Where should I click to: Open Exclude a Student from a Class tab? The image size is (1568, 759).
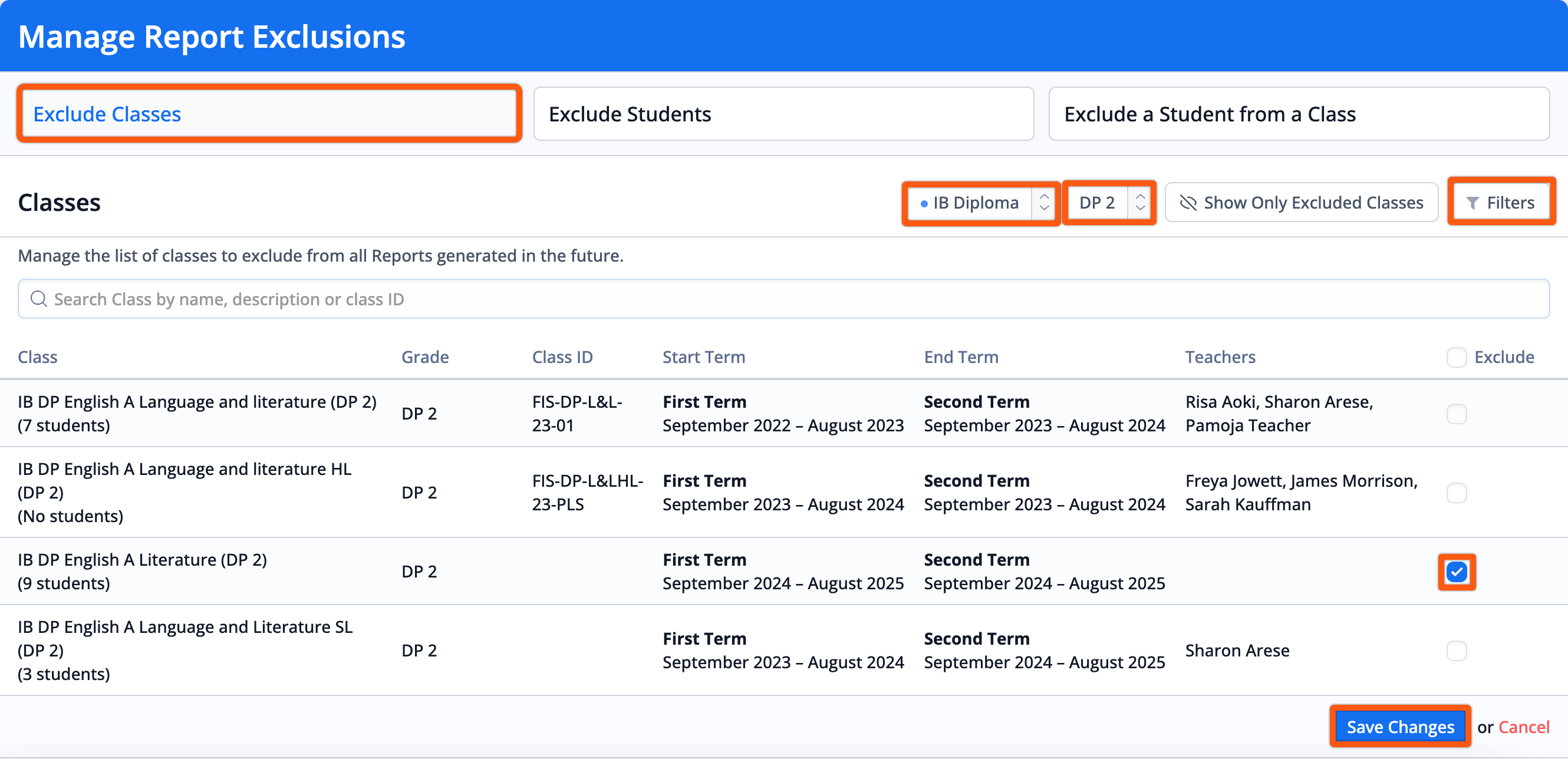click(1299, 114)
